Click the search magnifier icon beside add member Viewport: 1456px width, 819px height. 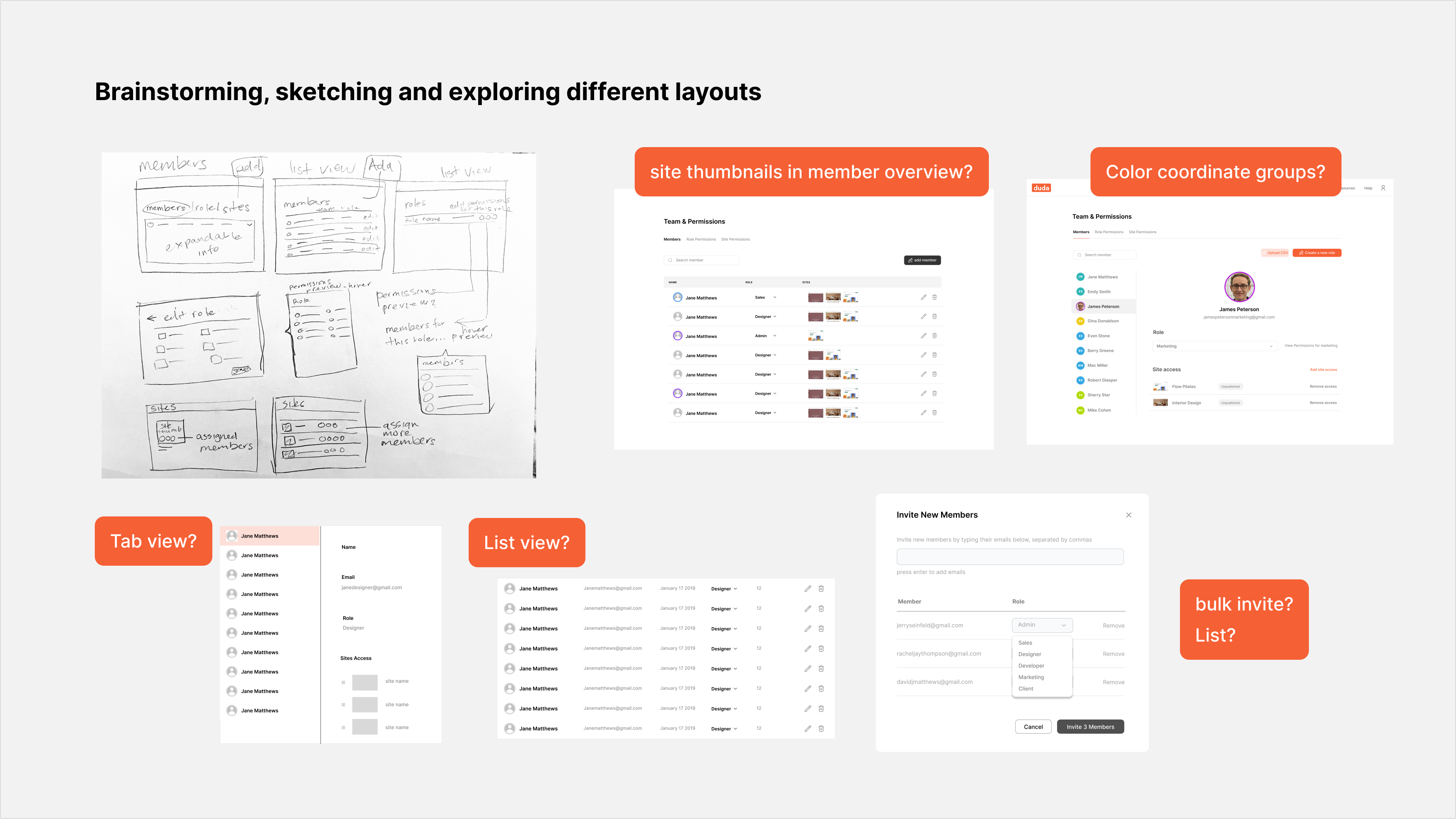tap(670, 260)
